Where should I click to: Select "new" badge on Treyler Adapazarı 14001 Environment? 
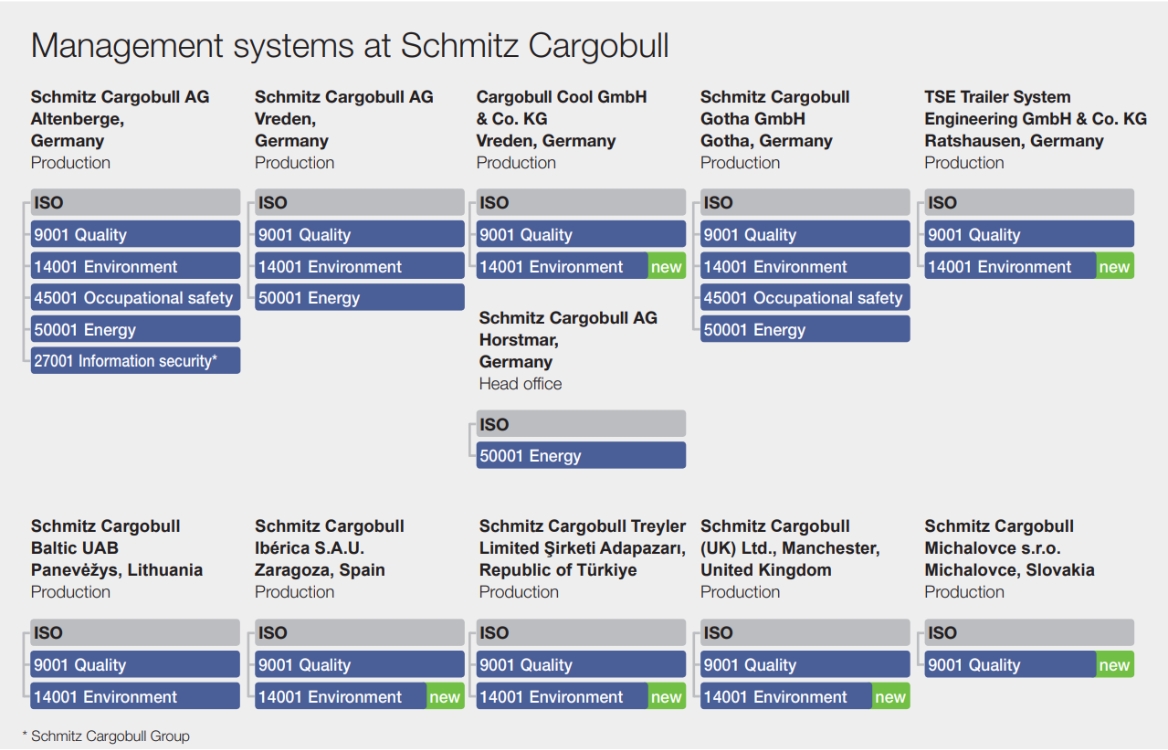coord(666,697)
